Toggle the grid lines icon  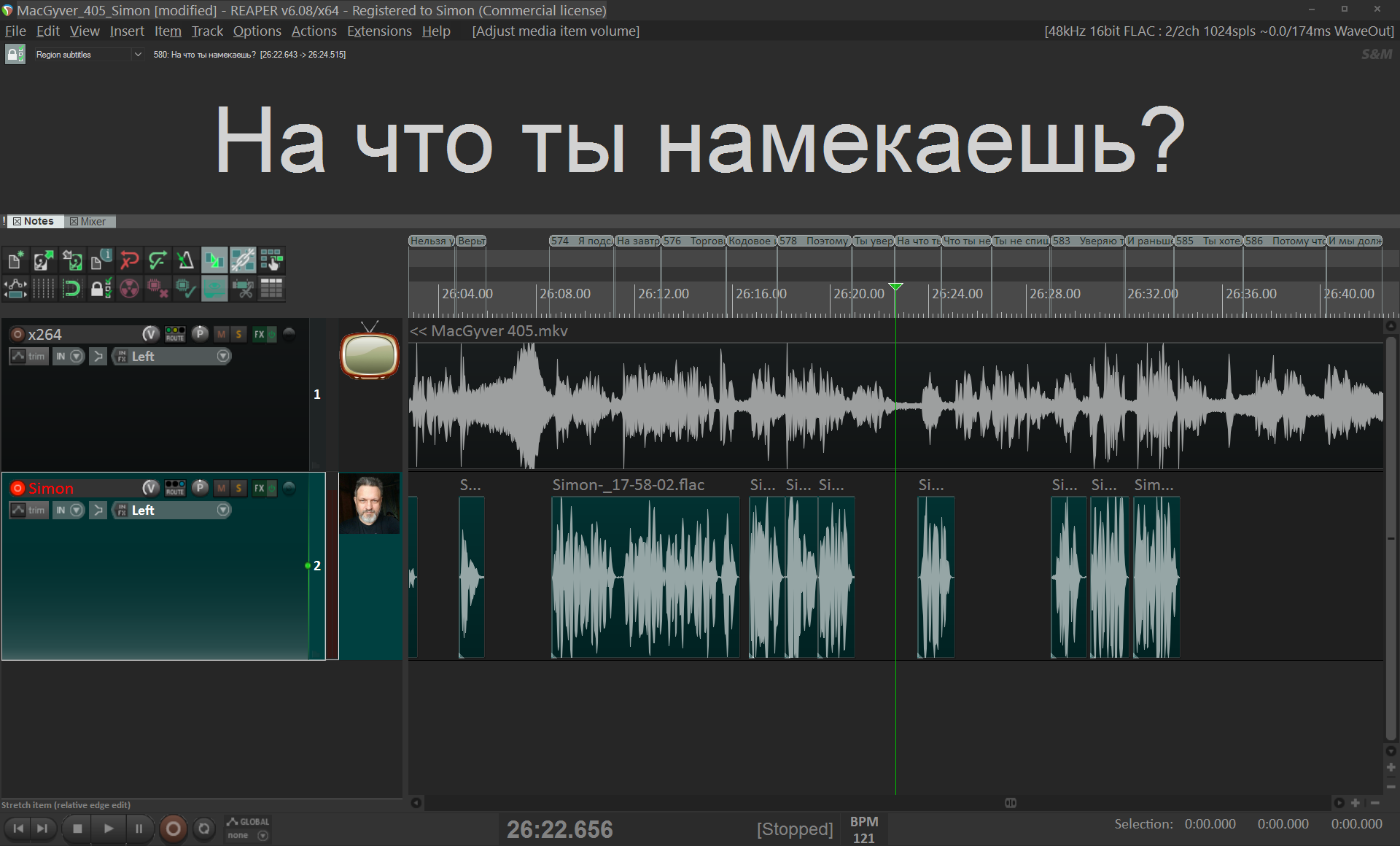pyautogui.click(x=44, y=289)
